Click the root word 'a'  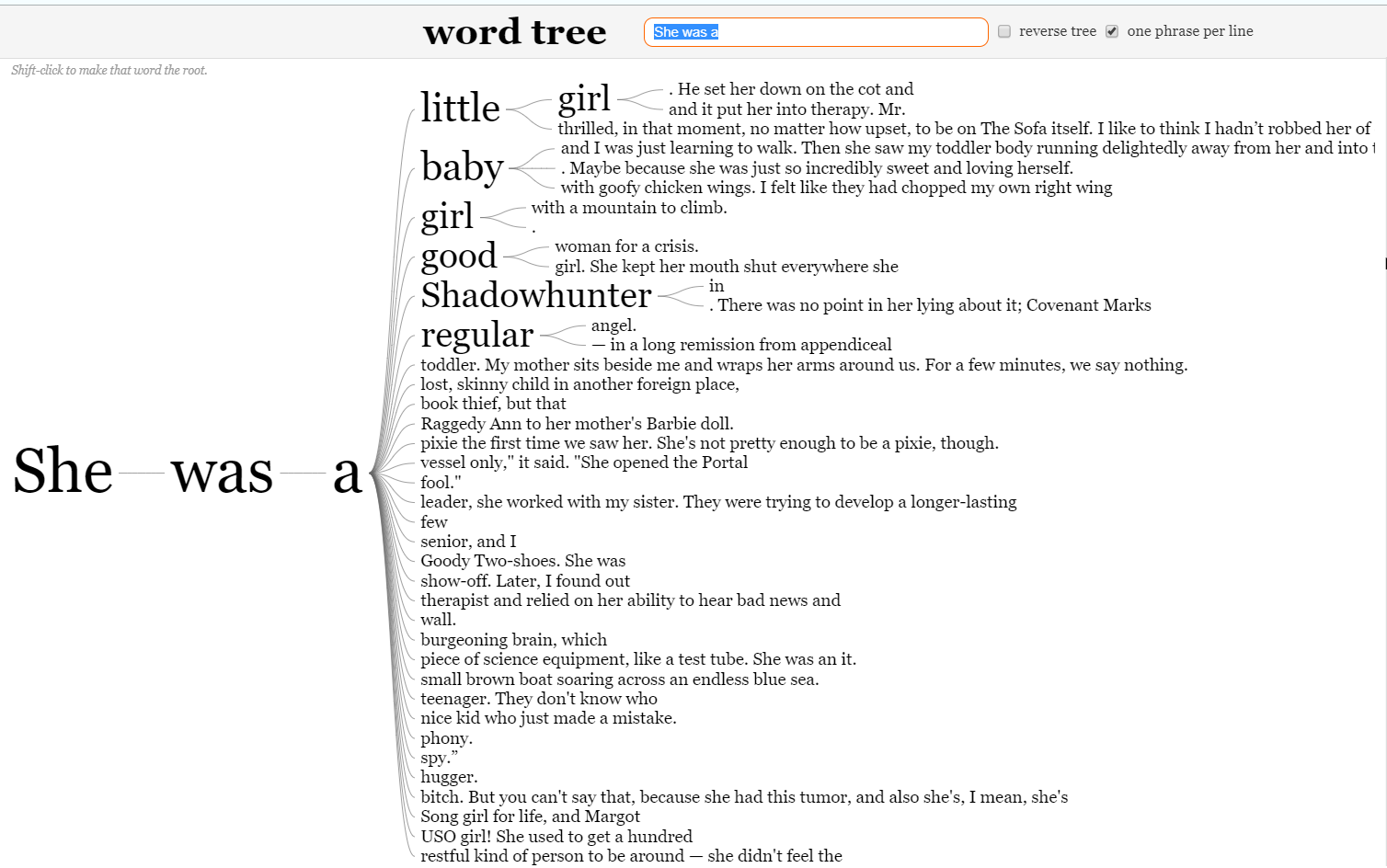[x=347, y=474]
